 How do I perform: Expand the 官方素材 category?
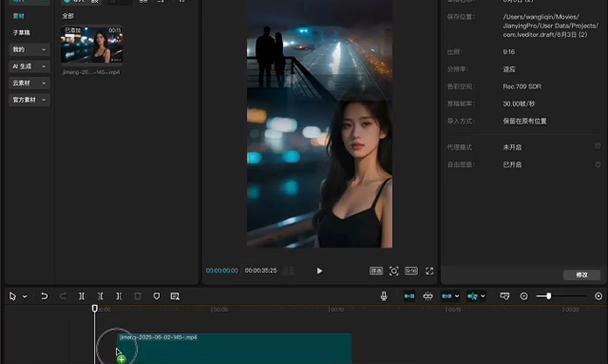point(29,100)
